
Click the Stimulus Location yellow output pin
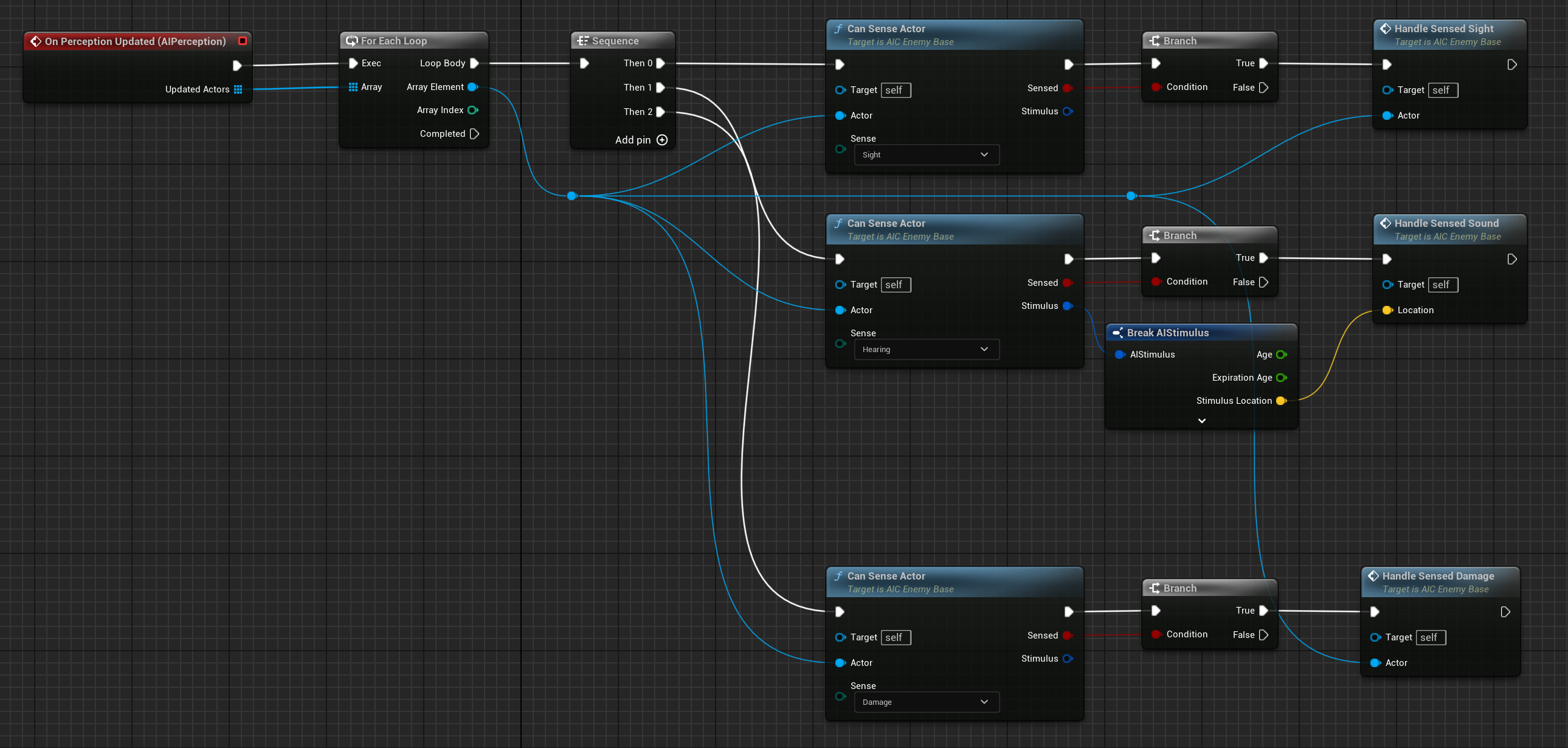tap(1280, 401)
